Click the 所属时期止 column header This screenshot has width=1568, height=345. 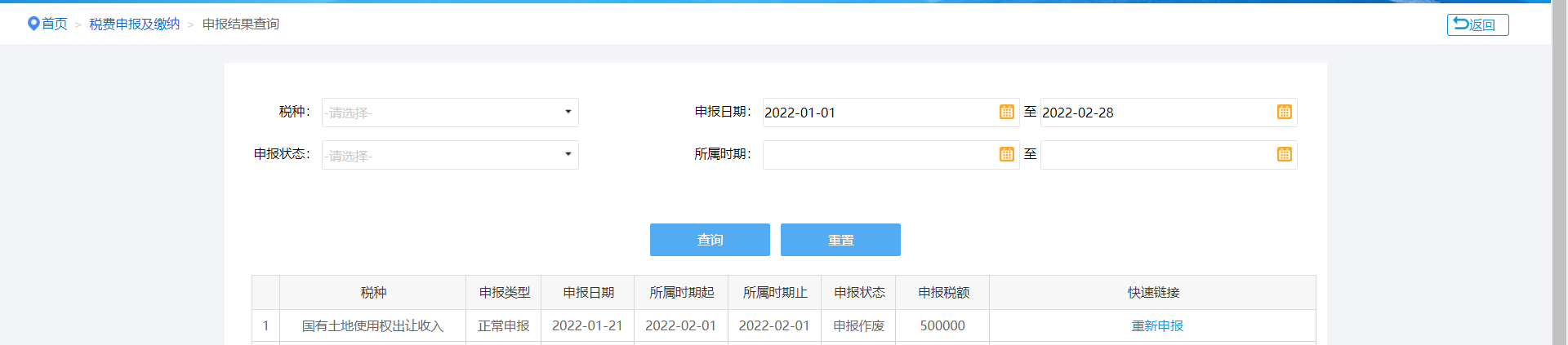(x=774, y=292)
